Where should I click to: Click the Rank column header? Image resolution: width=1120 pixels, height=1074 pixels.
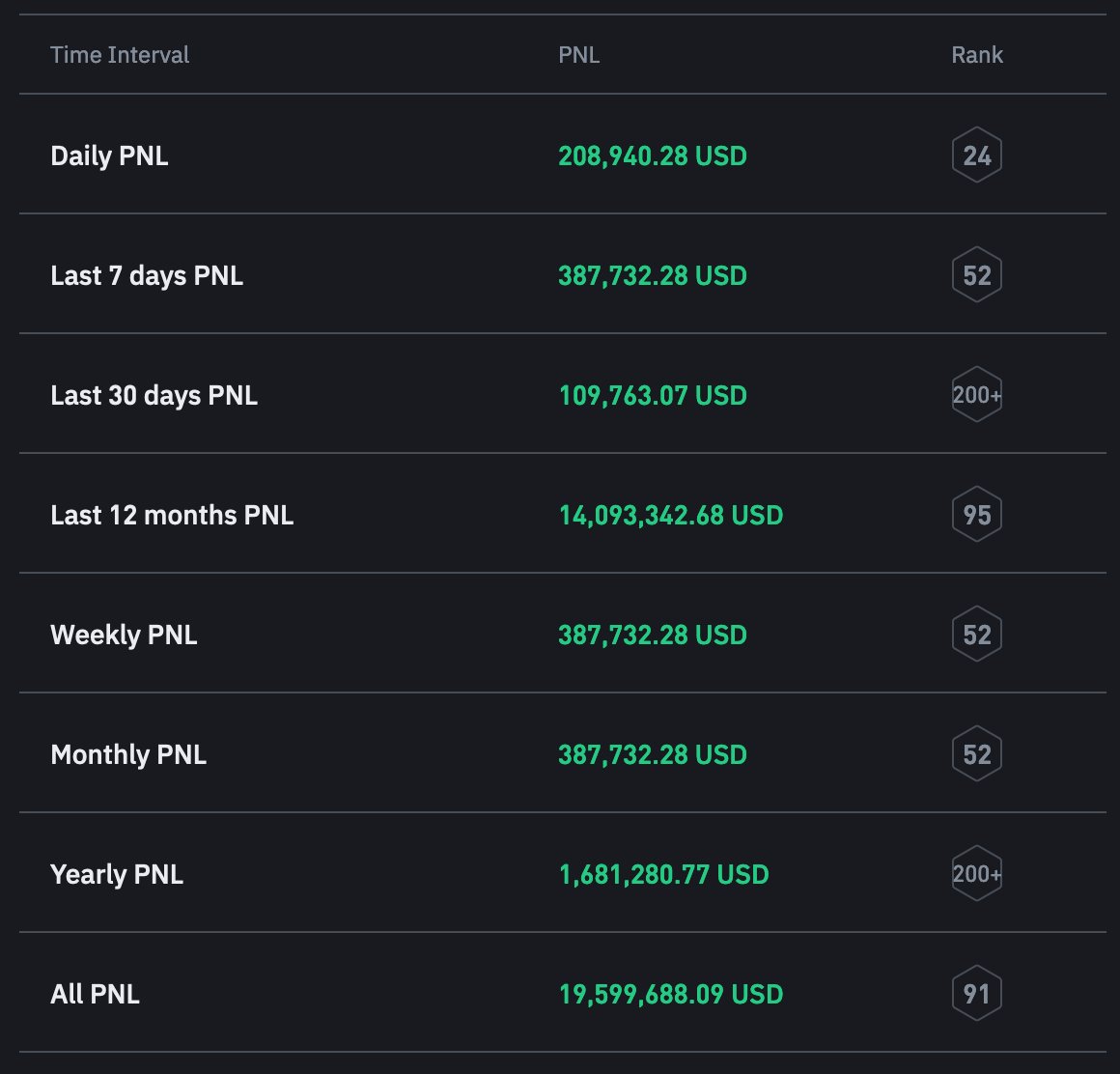tap(976, 55)
